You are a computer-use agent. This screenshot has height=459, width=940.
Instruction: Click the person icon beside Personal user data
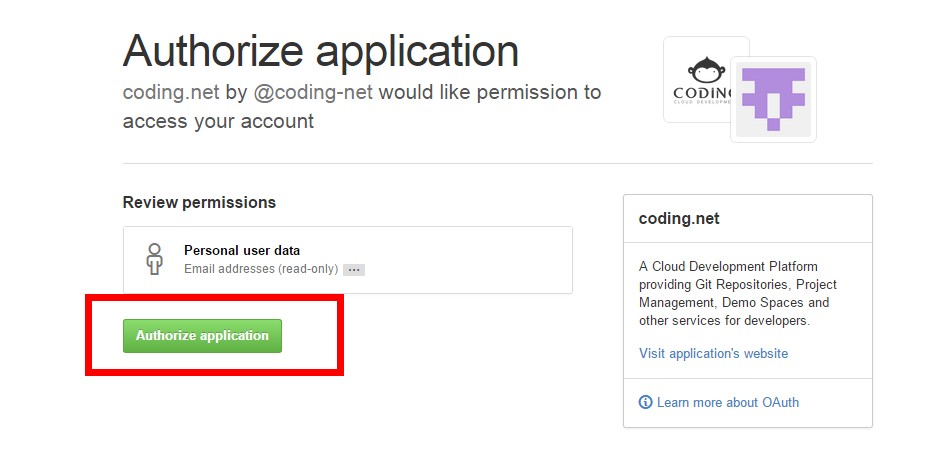point(154,259)
